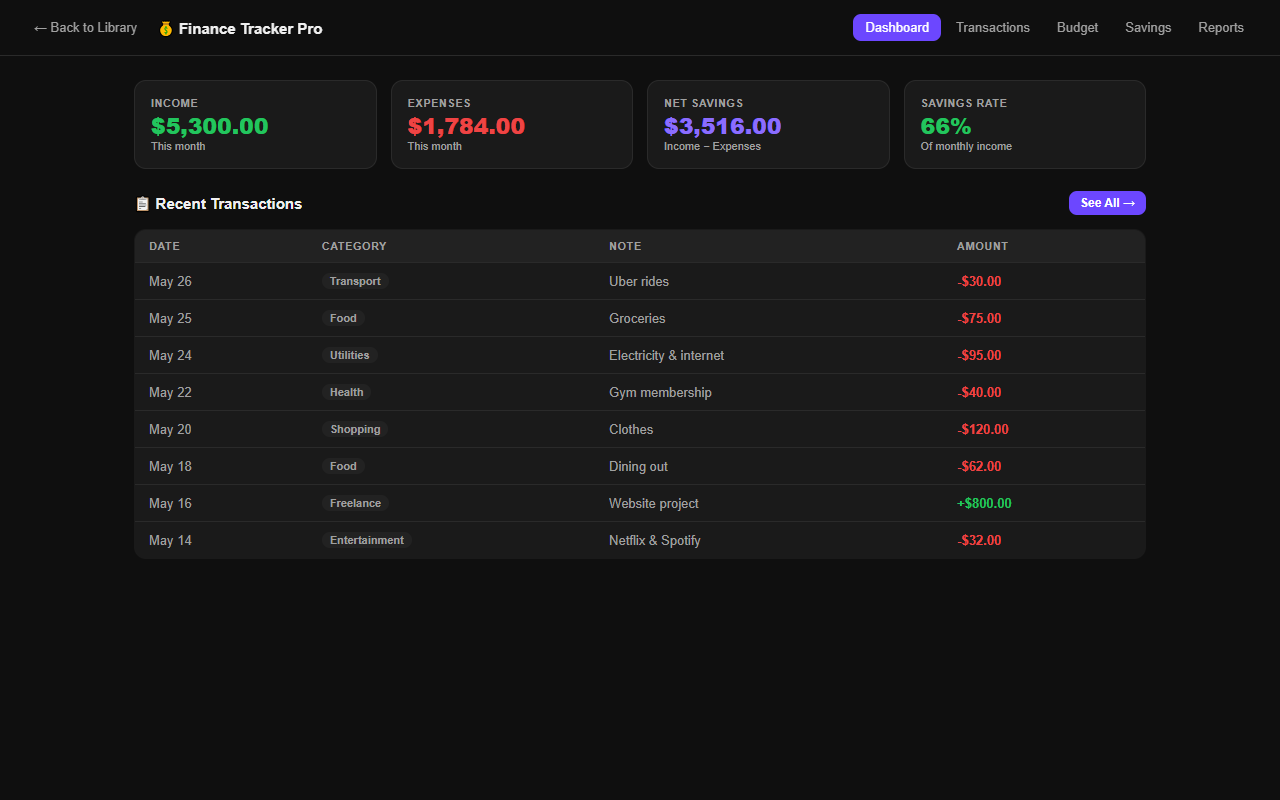Click the -$95.00 amount
This screenshot has width=1280, height=800.
click(979, 355)
